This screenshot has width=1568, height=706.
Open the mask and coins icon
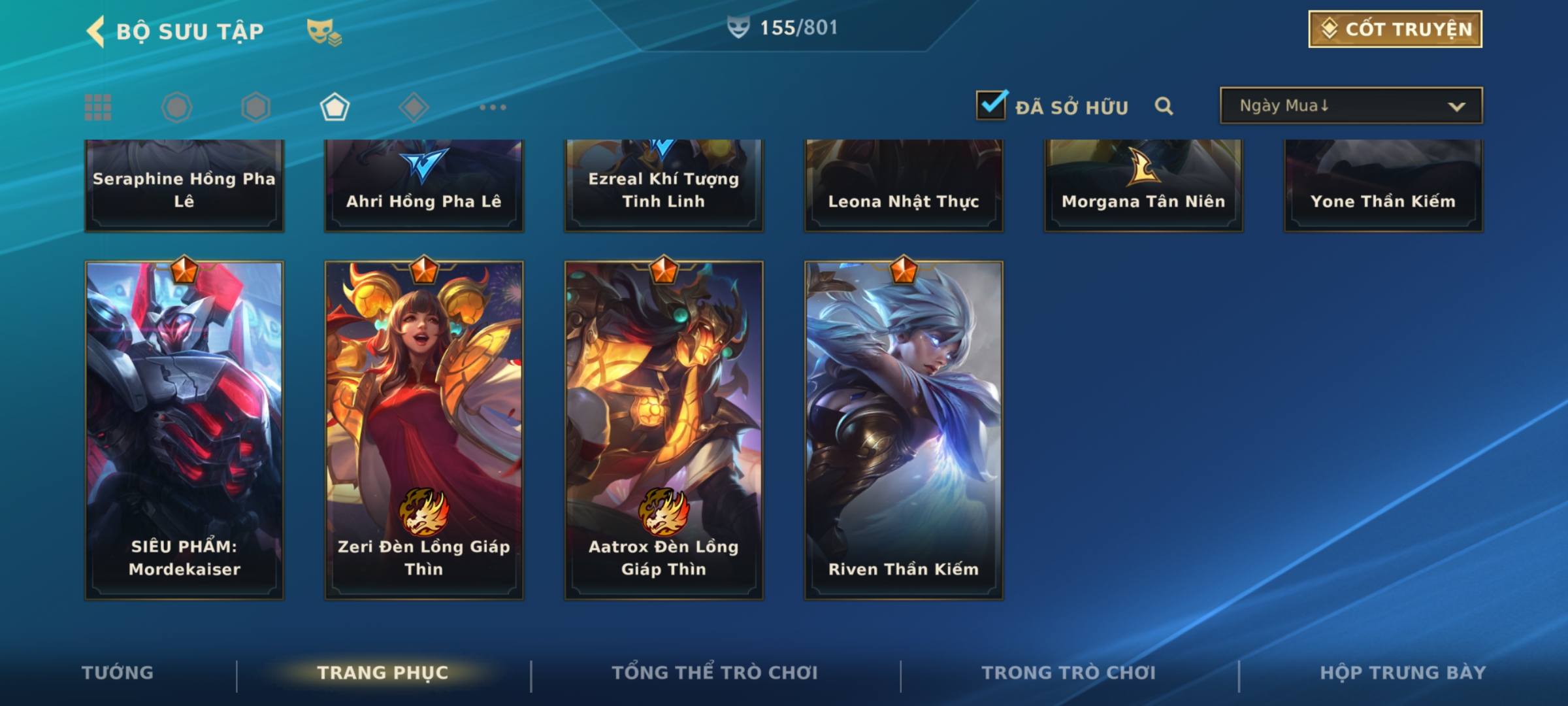pyautogui.click(x=324, y=32)
